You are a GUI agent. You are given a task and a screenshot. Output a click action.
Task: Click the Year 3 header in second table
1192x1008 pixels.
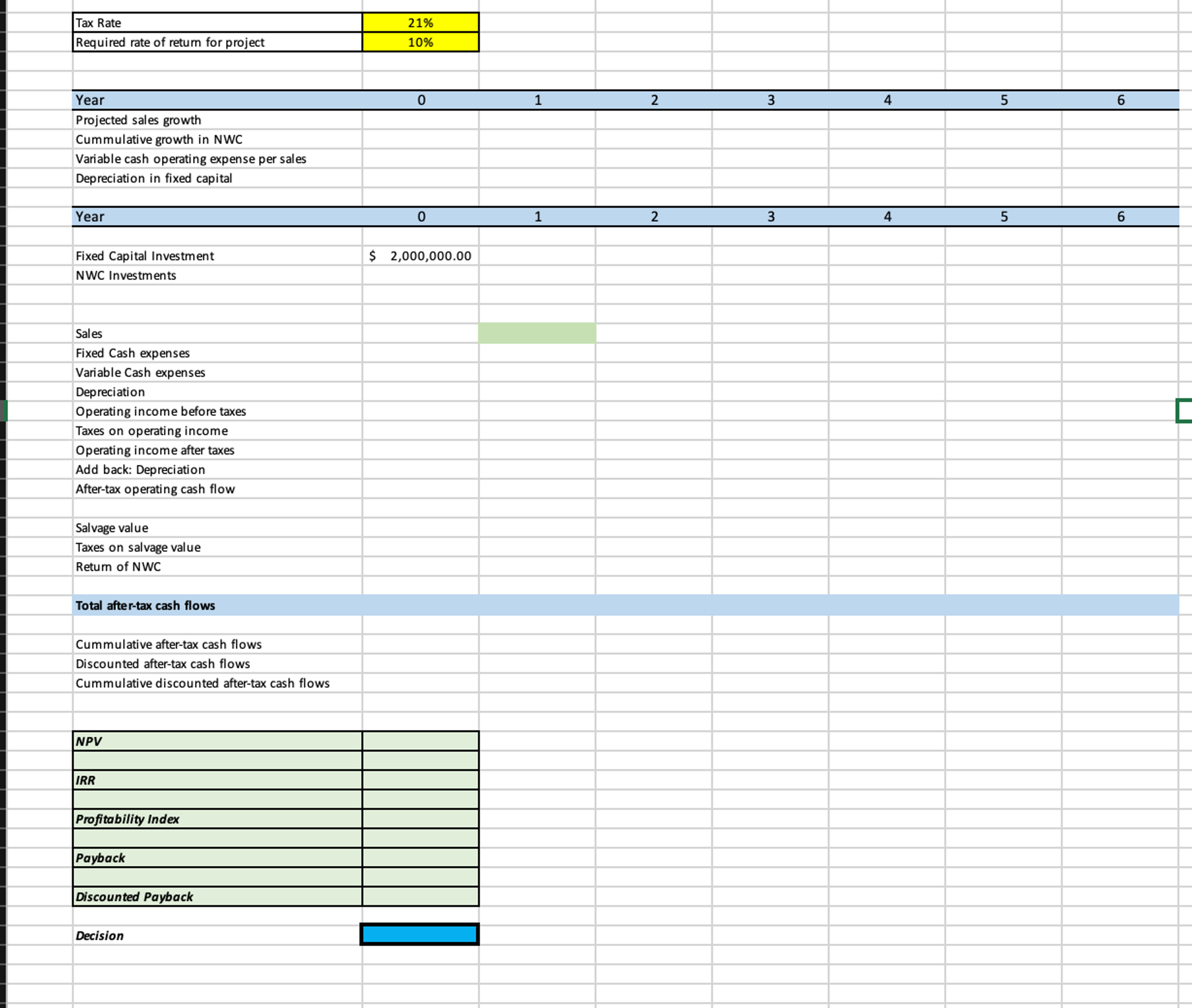coord(771,217)
